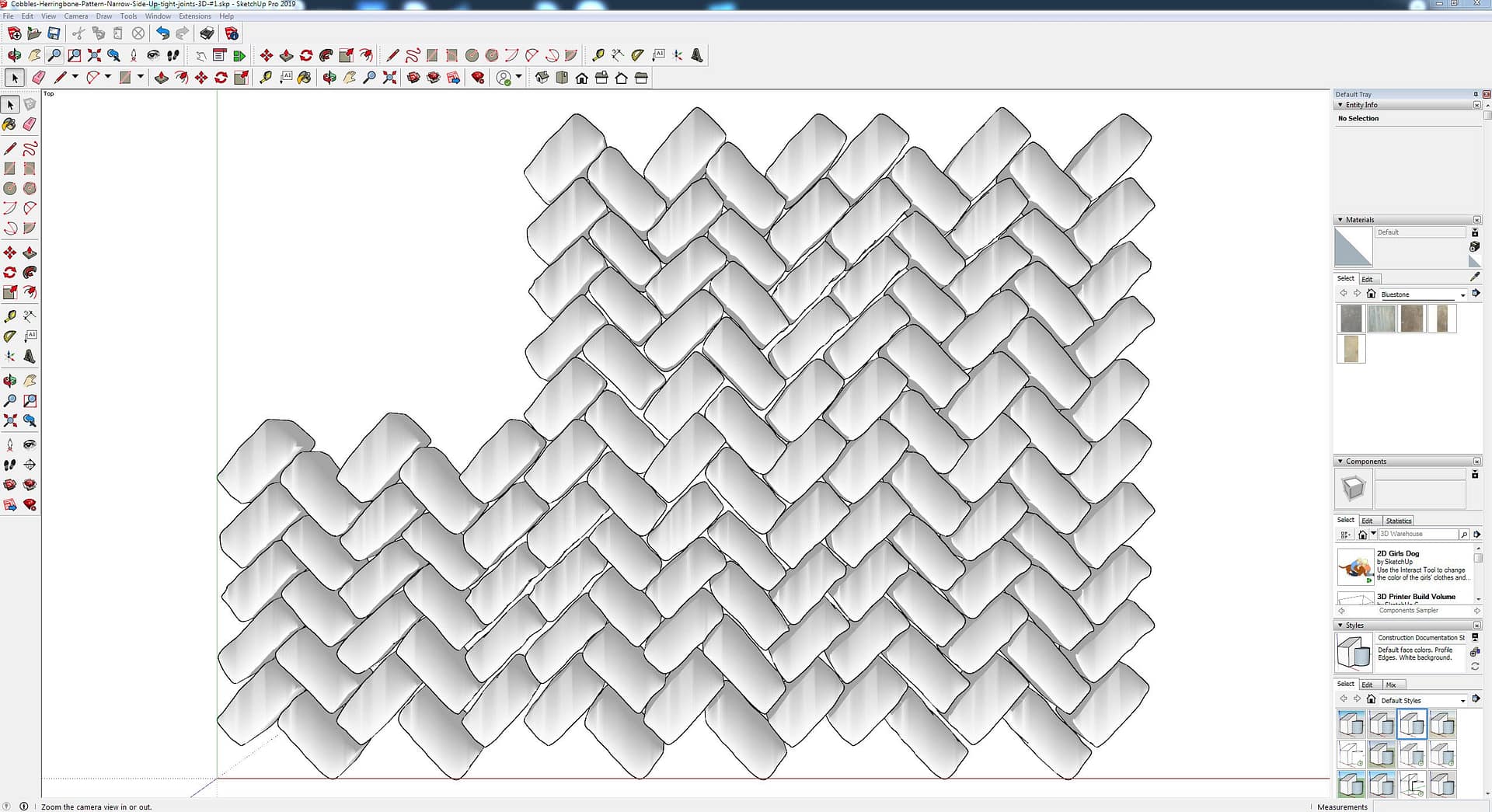
Task: Pin the Default Tray with auto-hide pin
Action: pyautogui.click(x=1476, y=94)
